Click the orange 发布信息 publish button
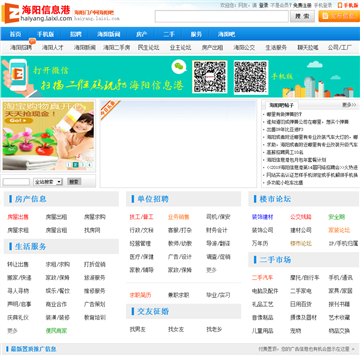360x360 pixels. point(339,16)
